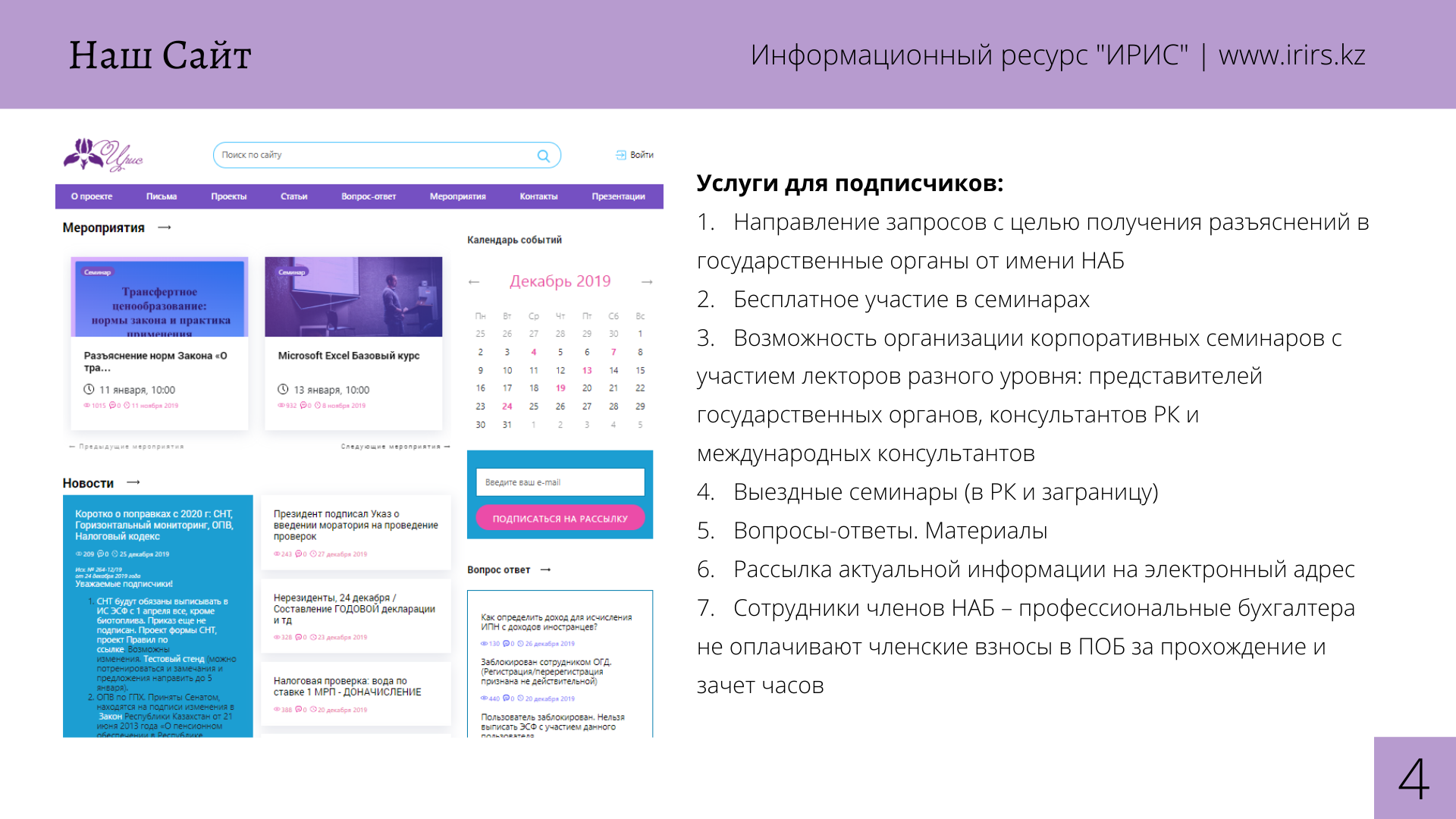Click arrow next to Новости heading
The height and width of the screenshot is (819, 1456).
(x=133, y=482)
